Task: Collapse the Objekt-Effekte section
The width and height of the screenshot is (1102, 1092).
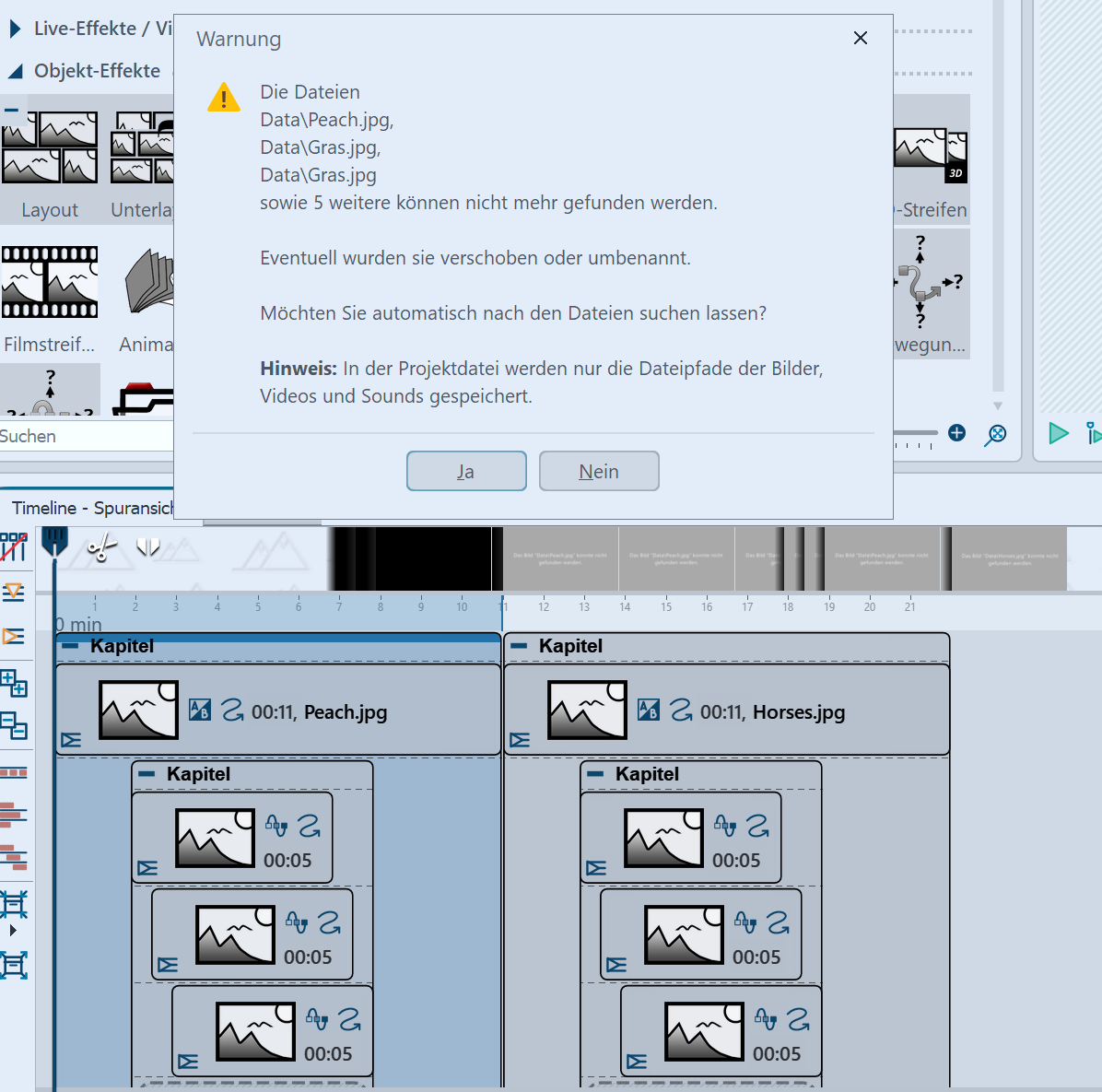Action: pyautogui.click(x=15, y=71)
